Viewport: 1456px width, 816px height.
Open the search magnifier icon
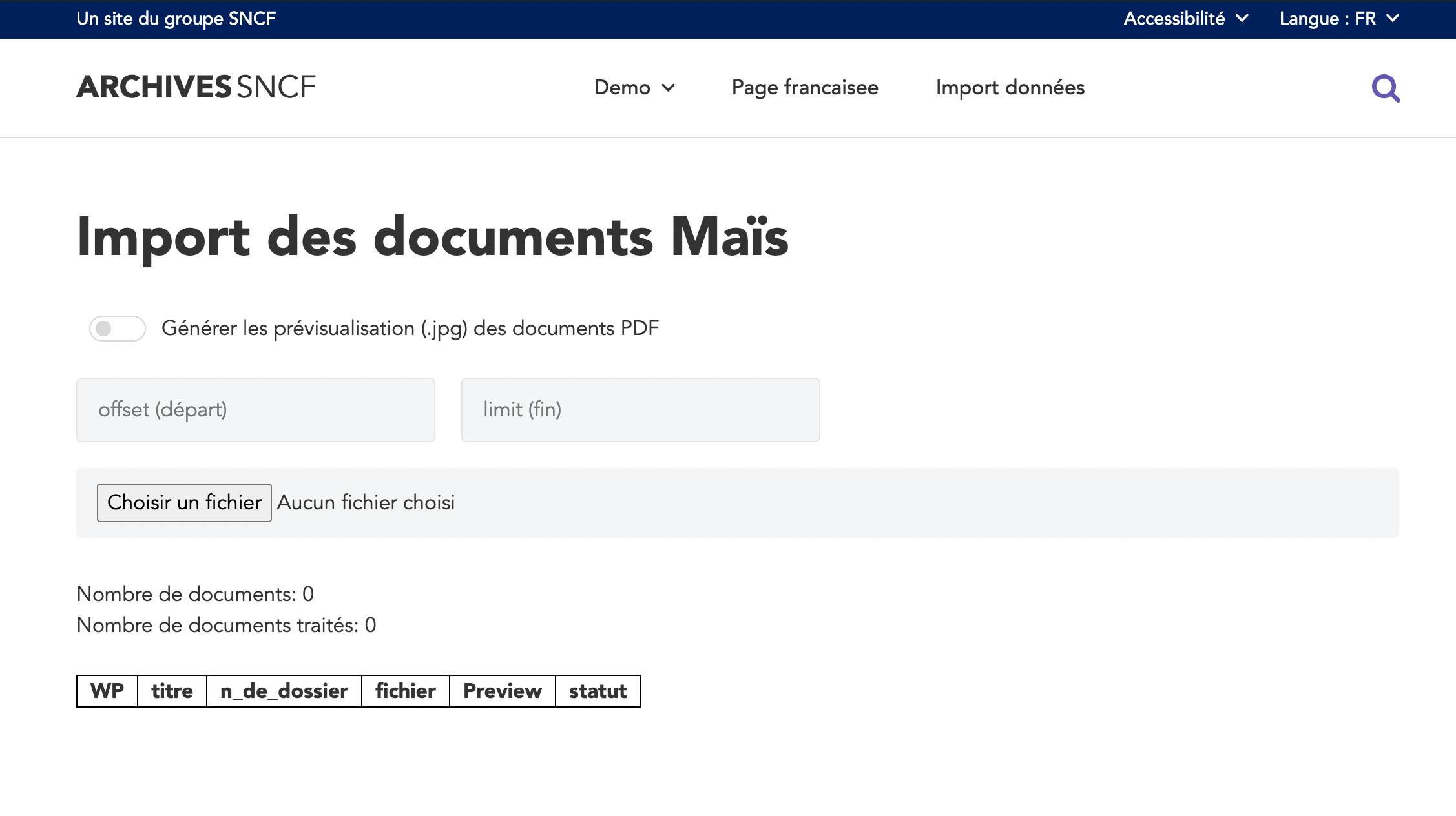coord(1386,88)
